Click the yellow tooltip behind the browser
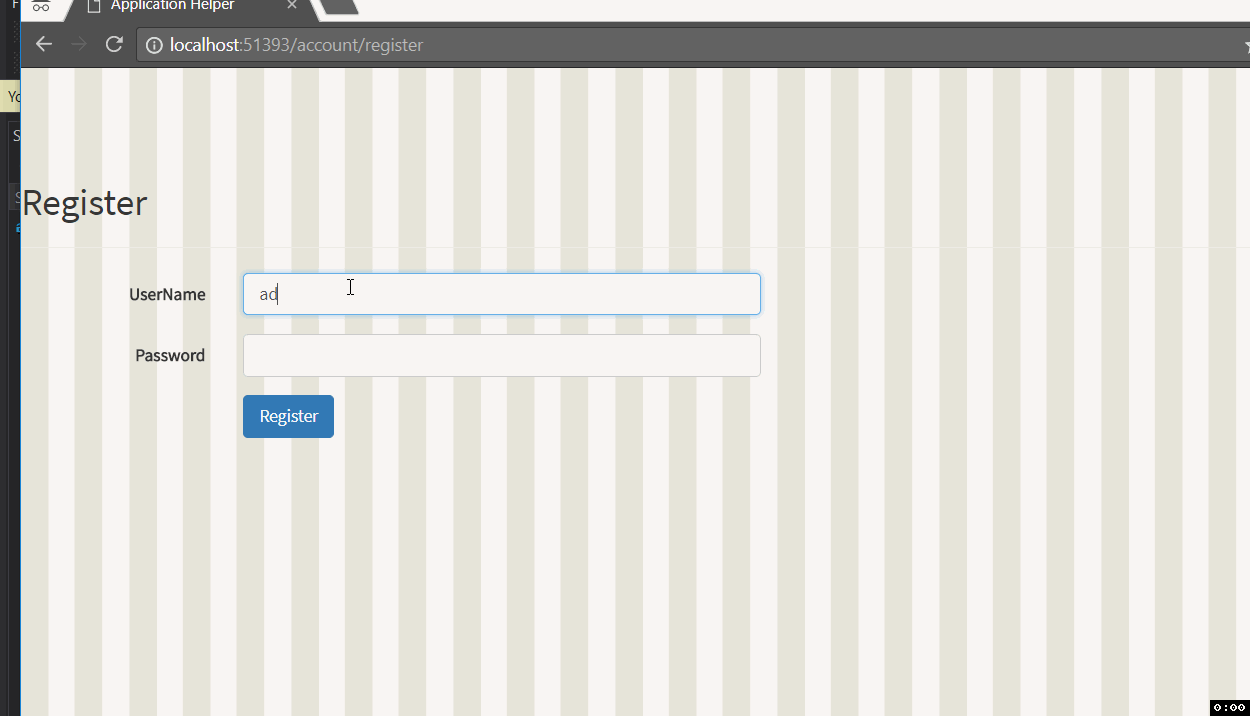The image size is (1250, 716). tap(13, 96)
